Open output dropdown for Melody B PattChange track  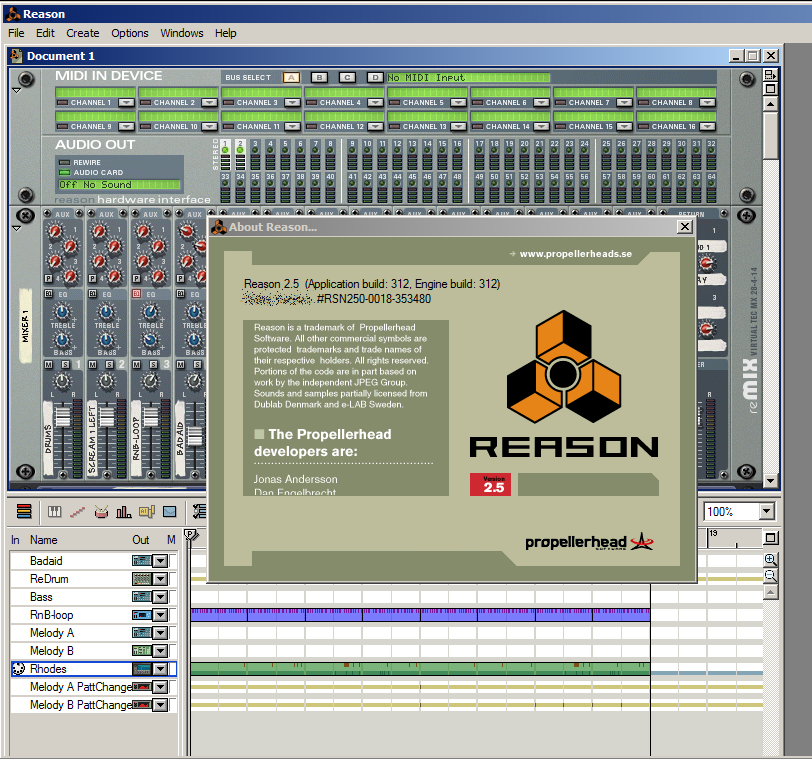tap(160, 705)
